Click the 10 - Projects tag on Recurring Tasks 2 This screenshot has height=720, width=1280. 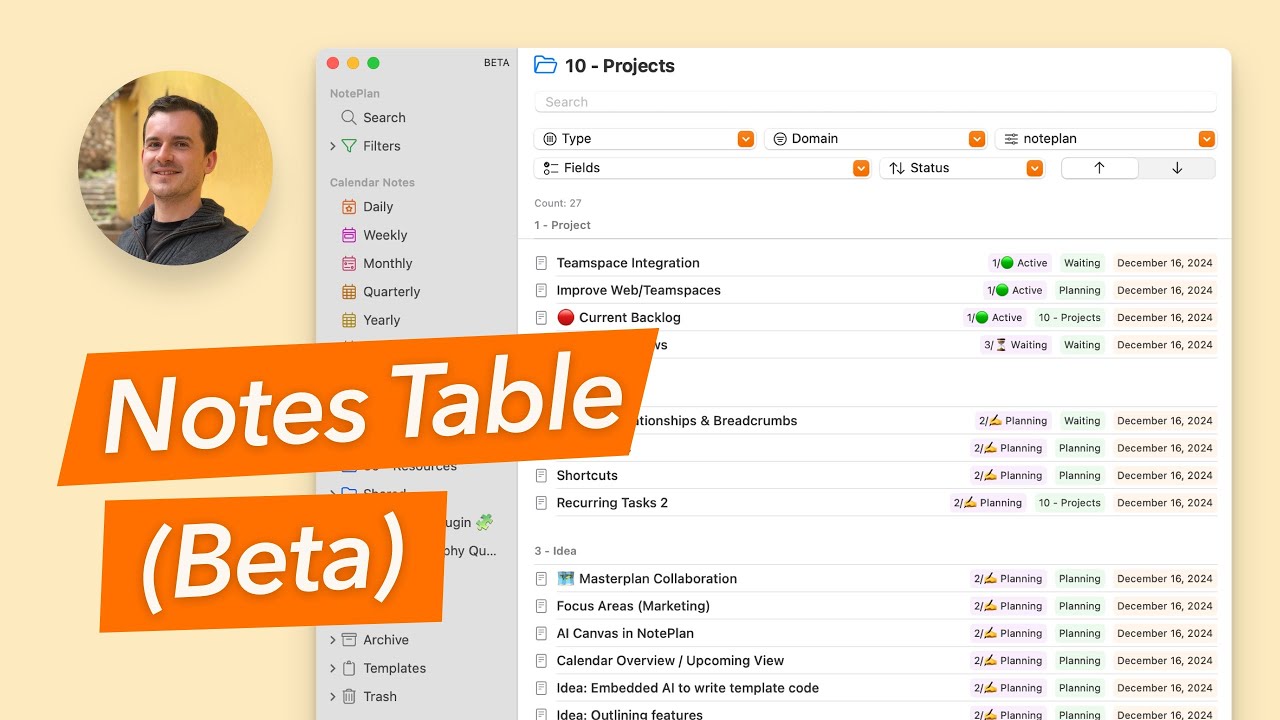coord(1069,502)
